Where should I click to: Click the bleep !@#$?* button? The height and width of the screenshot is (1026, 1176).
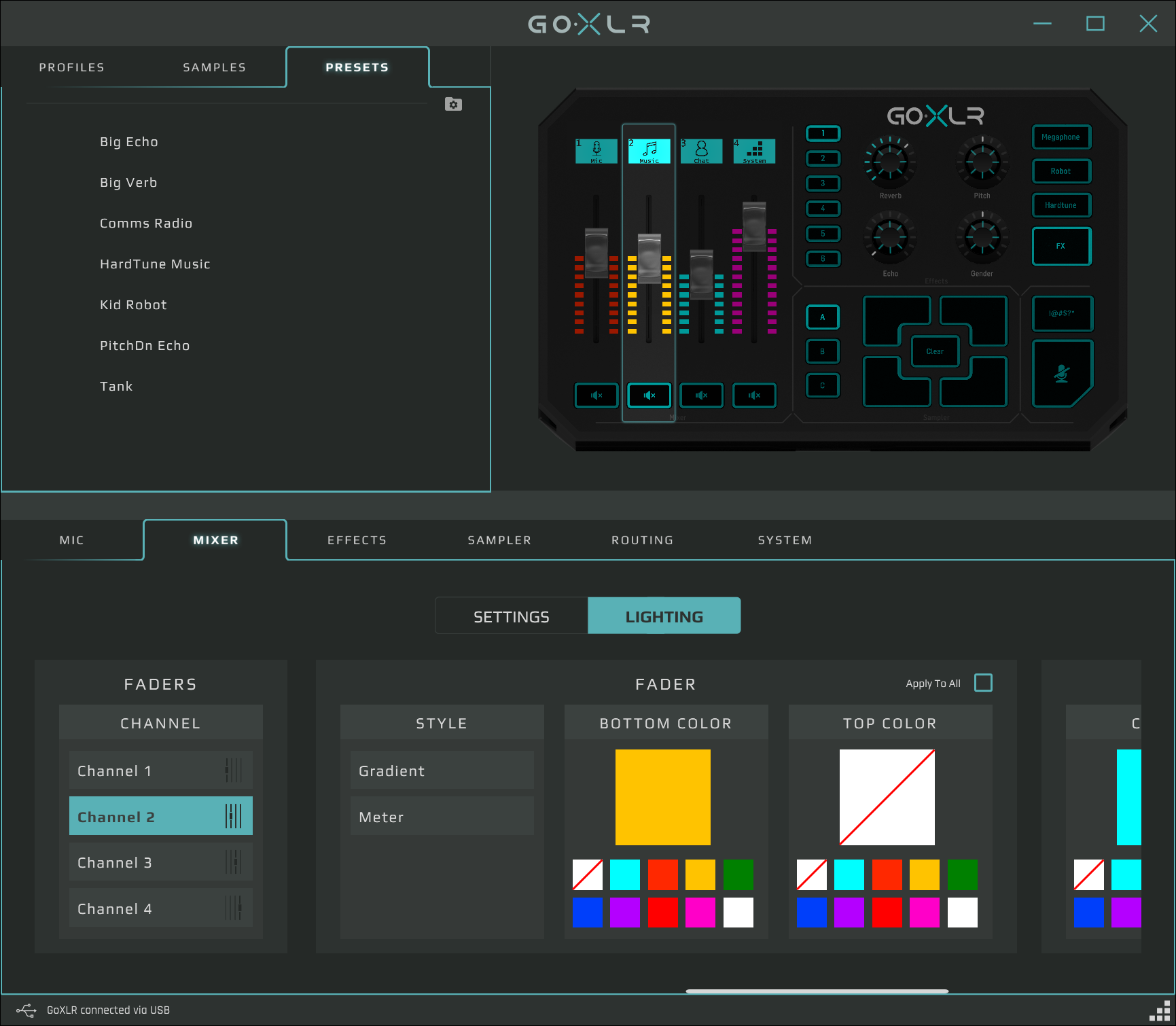coord(1062,313)
